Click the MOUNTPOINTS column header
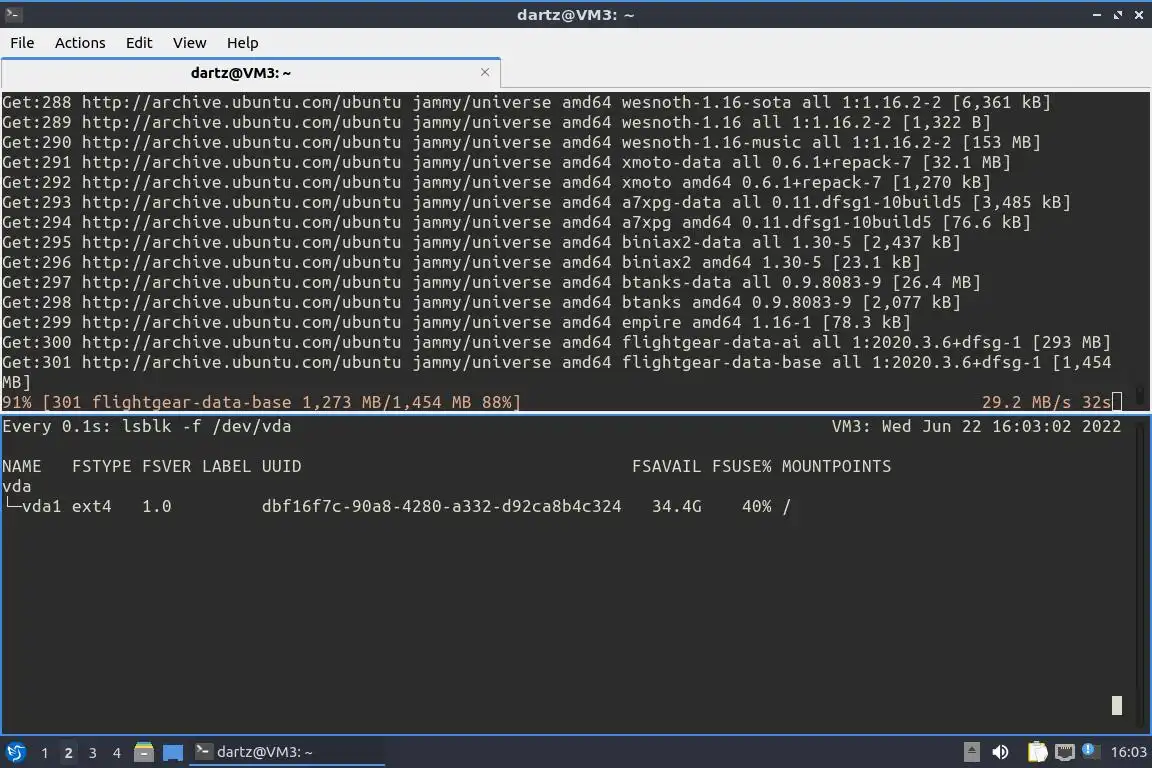1152x768 pixels. click(836, 466)
